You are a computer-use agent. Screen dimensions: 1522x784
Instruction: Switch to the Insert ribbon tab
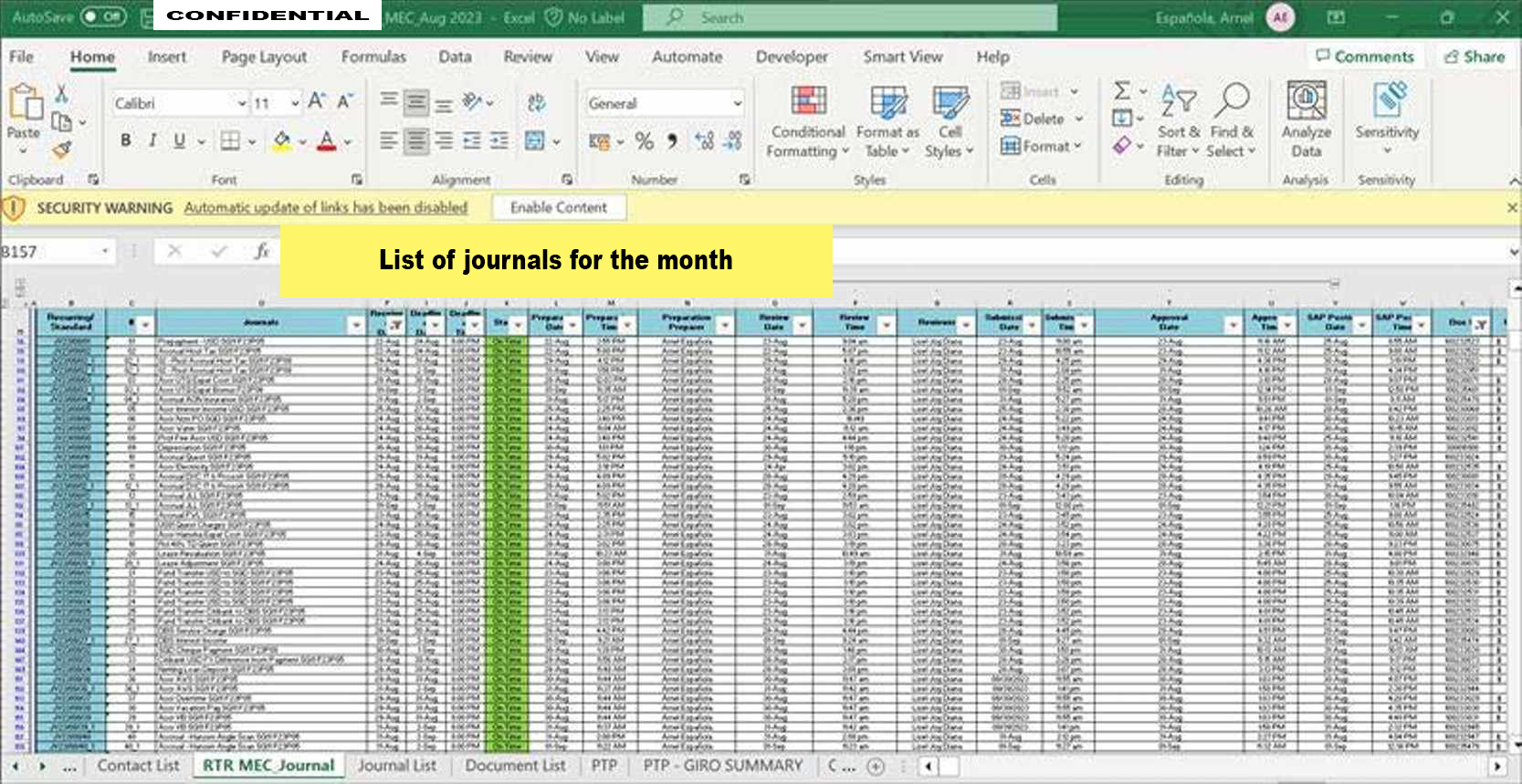[x=167, y=57]
